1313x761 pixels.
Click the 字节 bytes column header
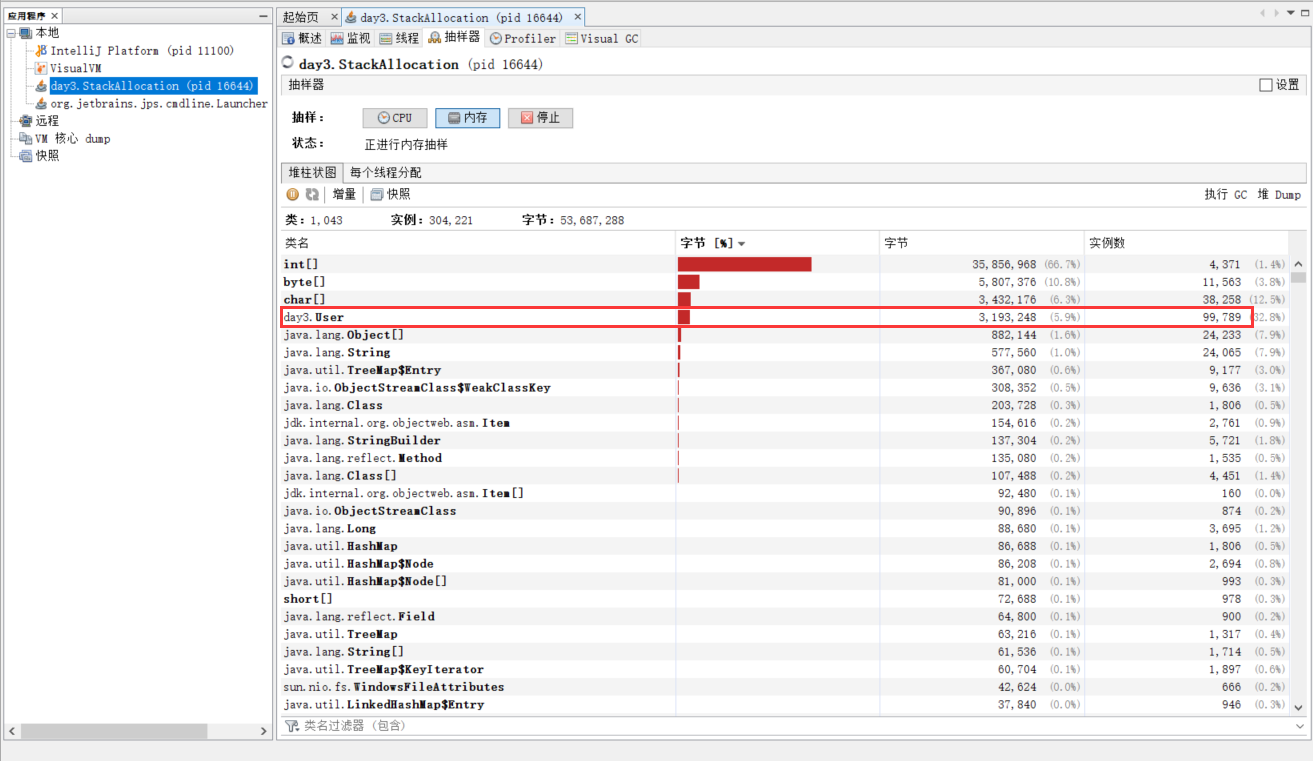point(981,243)
